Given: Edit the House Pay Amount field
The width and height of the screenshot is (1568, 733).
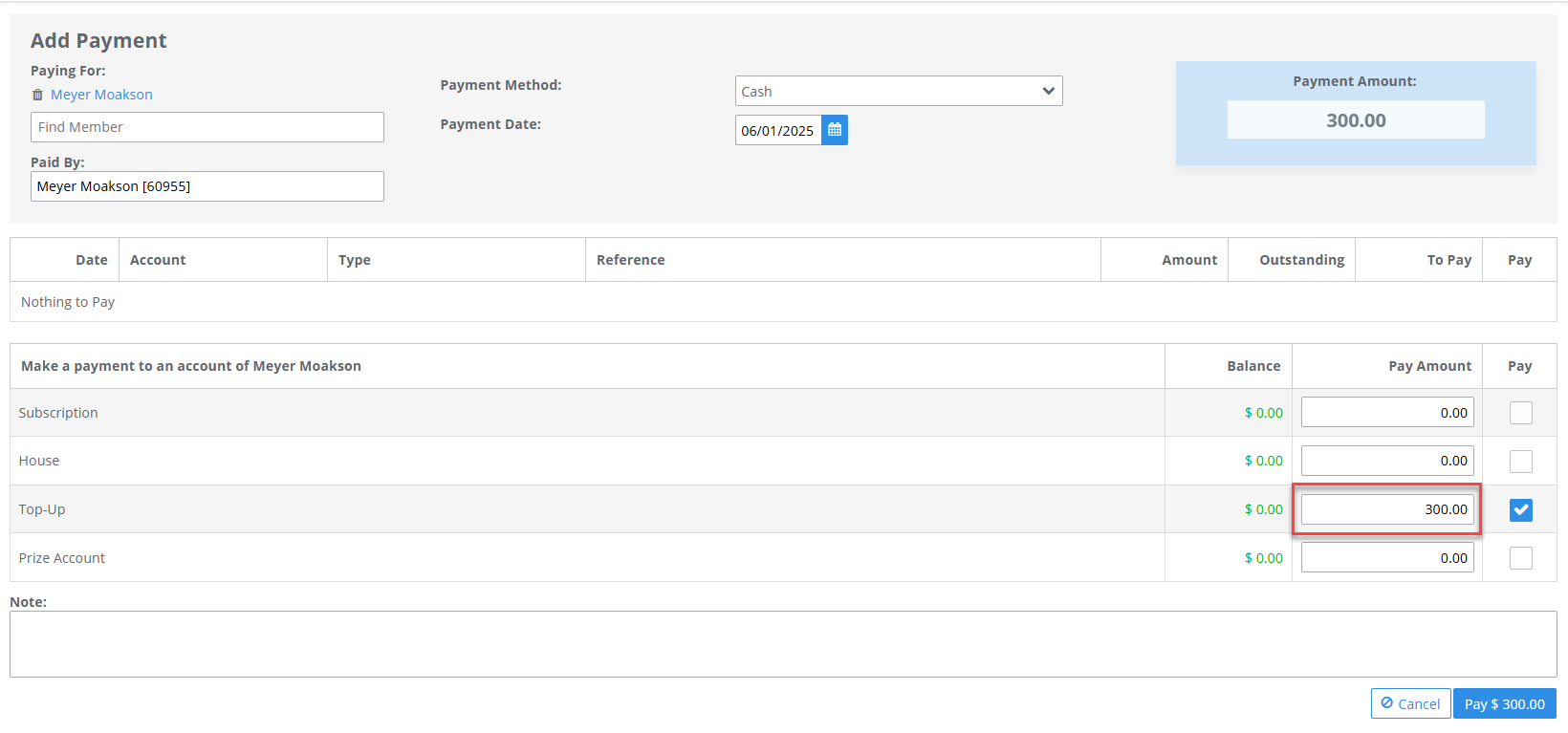Looking at the screenshot, I should coord(1387,461).
